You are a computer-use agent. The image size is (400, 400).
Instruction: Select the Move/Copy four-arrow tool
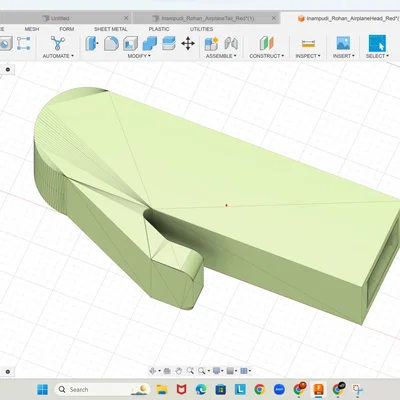point(188,44)
